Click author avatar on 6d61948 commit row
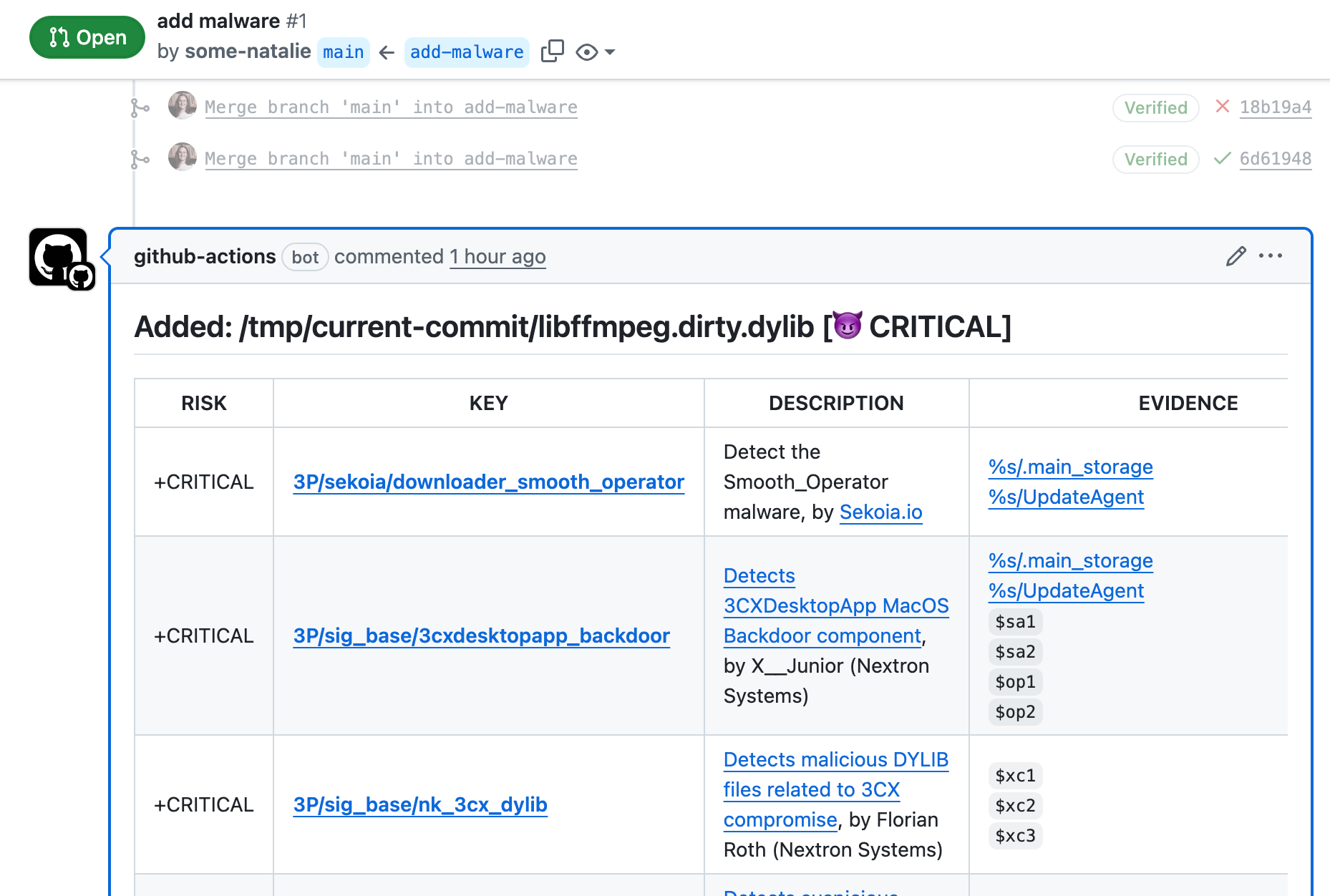Viewport: 1330px width, 896px height. [x=183, y=157]
